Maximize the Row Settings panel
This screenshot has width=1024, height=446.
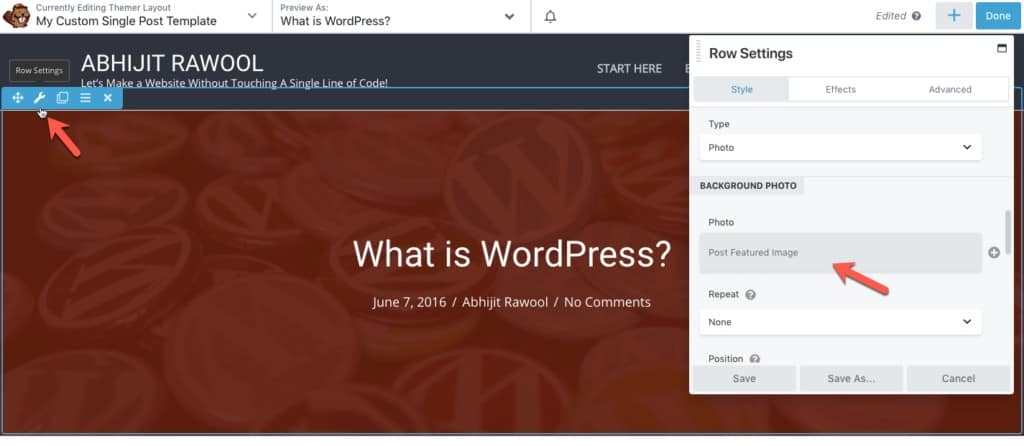(x=1002, y=48)
